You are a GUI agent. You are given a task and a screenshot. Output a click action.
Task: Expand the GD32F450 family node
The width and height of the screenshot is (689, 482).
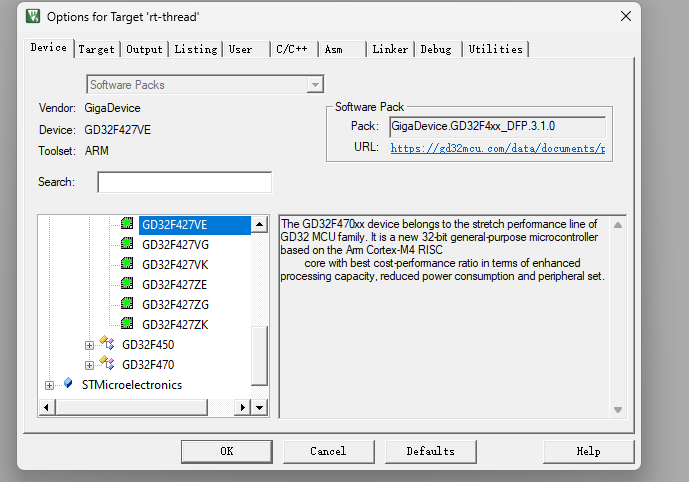89,345
